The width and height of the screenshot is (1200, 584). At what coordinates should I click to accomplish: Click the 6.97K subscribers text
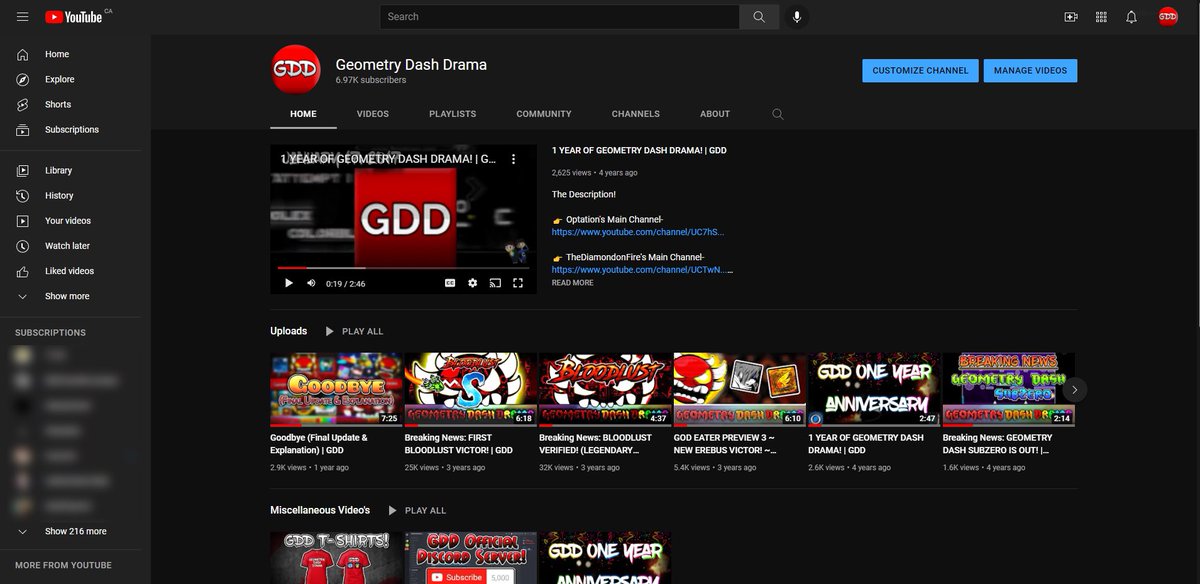(x=371, y=80)
